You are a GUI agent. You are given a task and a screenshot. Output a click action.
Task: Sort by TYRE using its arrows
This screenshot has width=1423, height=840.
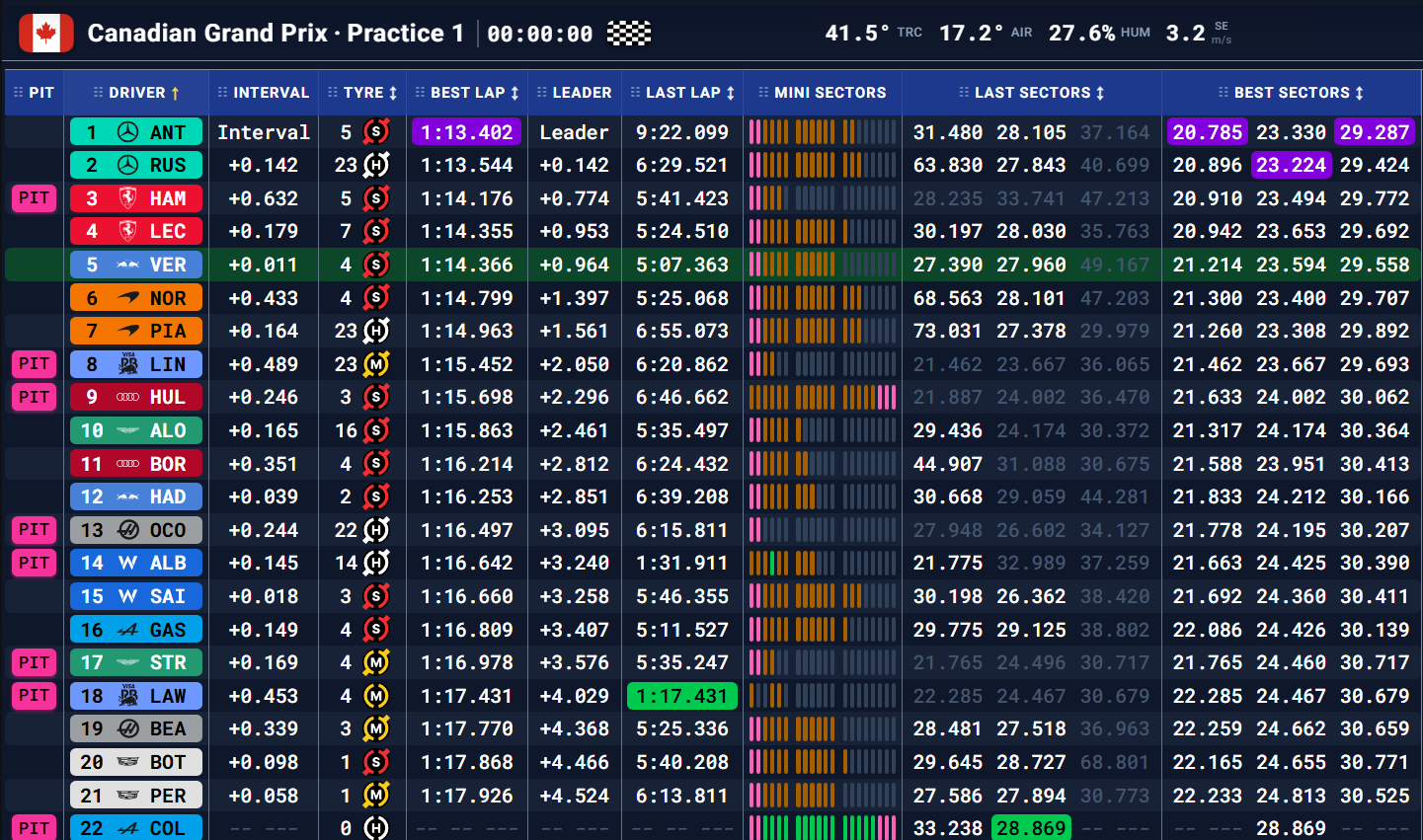[393, 93]
